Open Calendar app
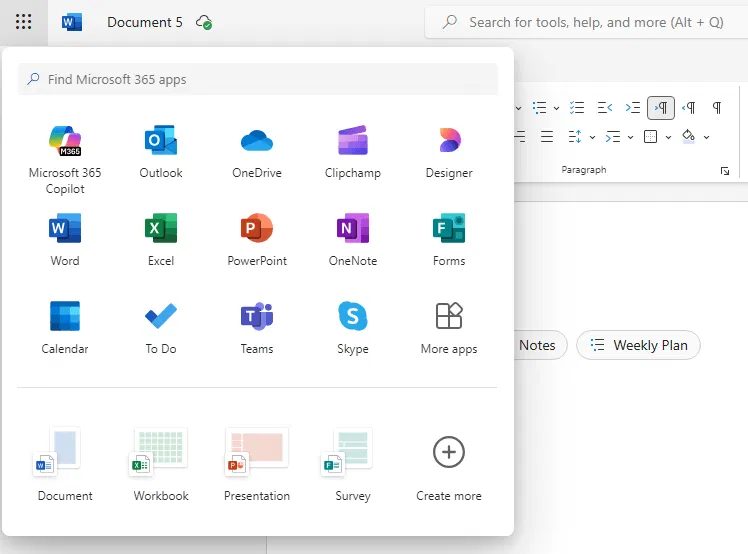This screenshot has width=748, height=554. point(65,328)
